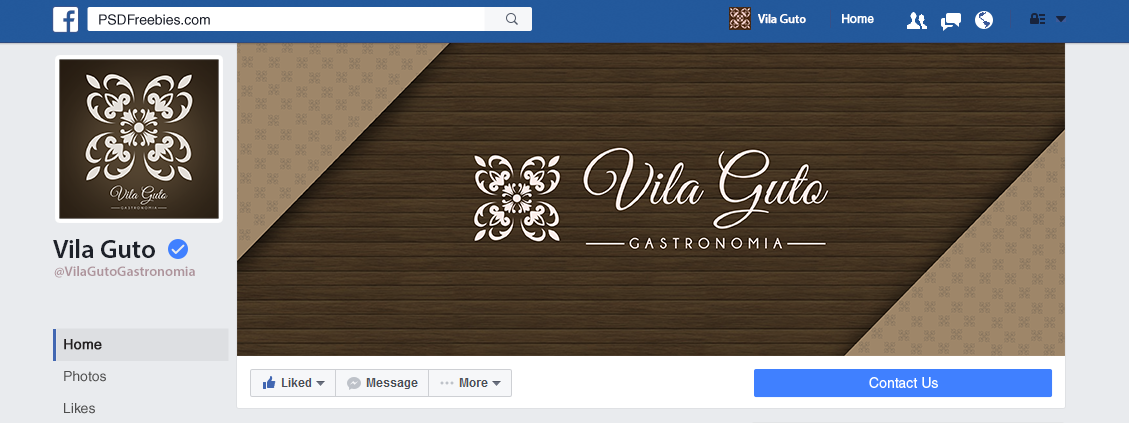This screenshot has height=423, width=1129.
Task: Click the Message button
Action: 382,383
